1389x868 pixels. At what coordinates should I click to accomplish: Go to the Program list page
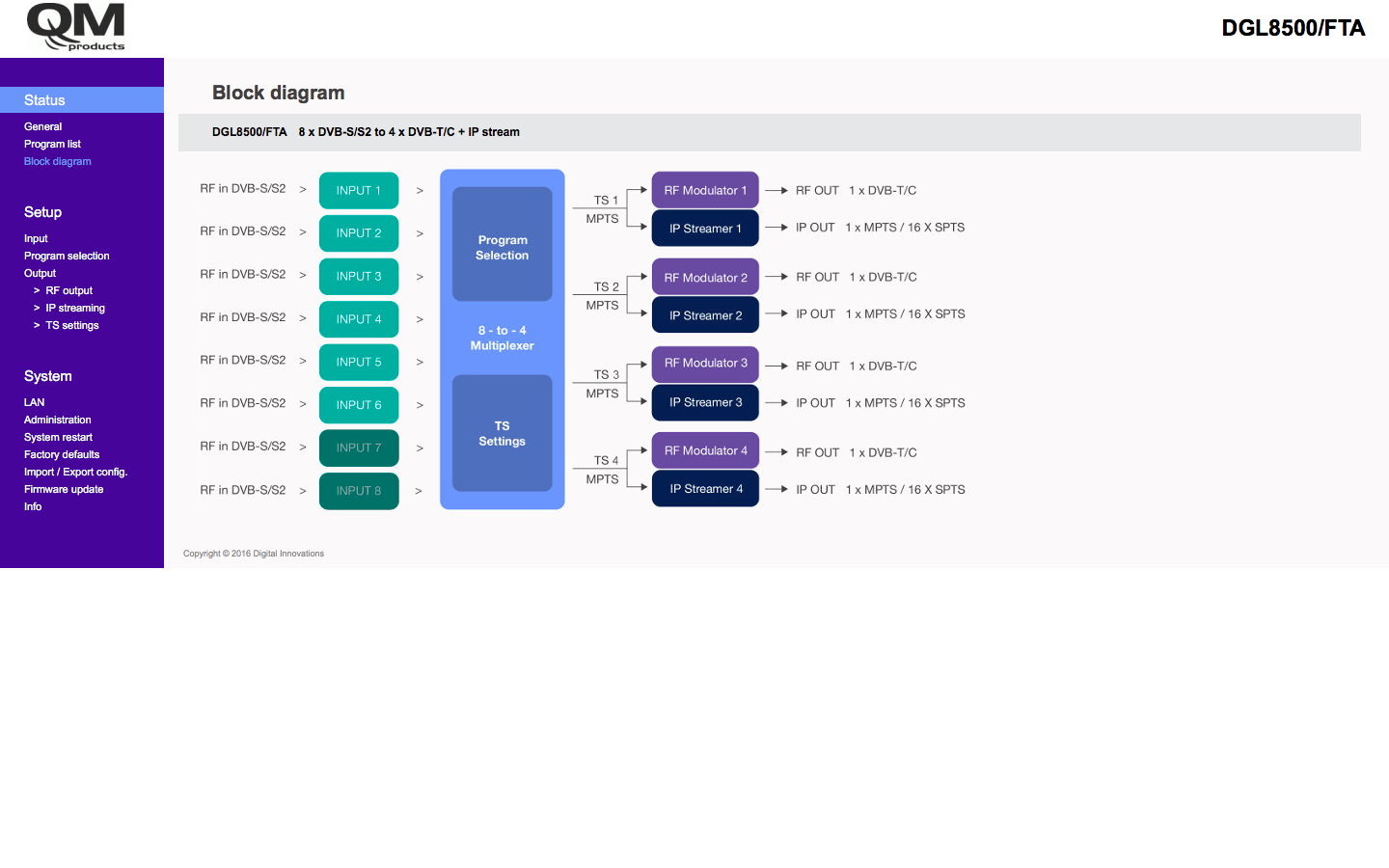(52, 144)
